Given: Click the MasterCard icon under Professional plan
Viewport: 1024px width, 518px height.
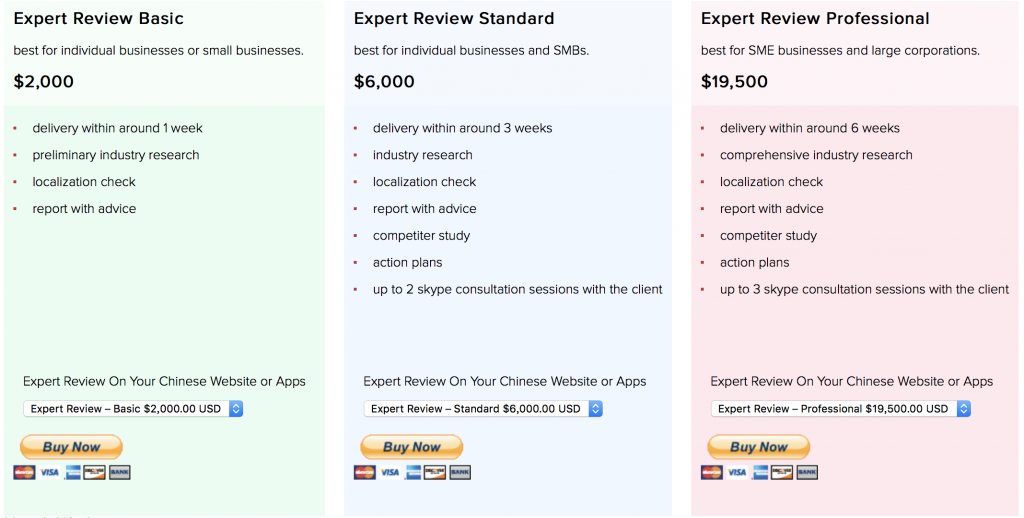Looking at the screenshot, I should (x=712, y=472).
